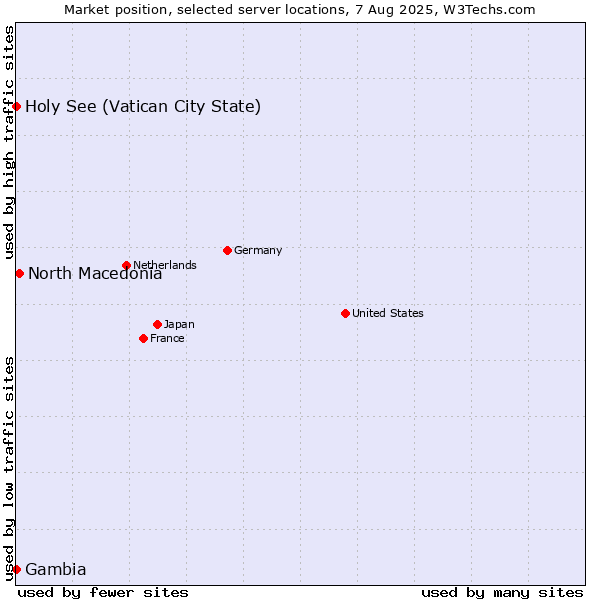This screenshot has width=600, height=600.
Task: Select the Netherlands red marker
Action: [x=126, y=265]
